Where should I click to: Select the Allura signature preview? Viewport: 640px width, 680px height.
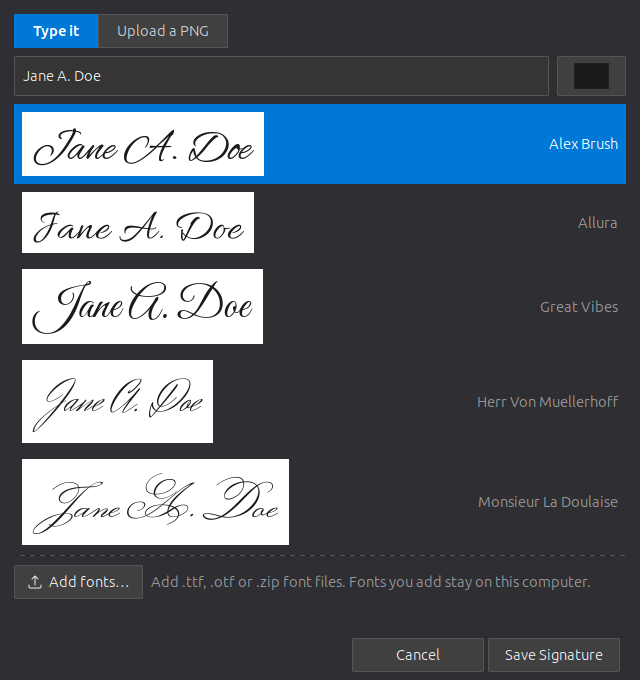point(138,222)
